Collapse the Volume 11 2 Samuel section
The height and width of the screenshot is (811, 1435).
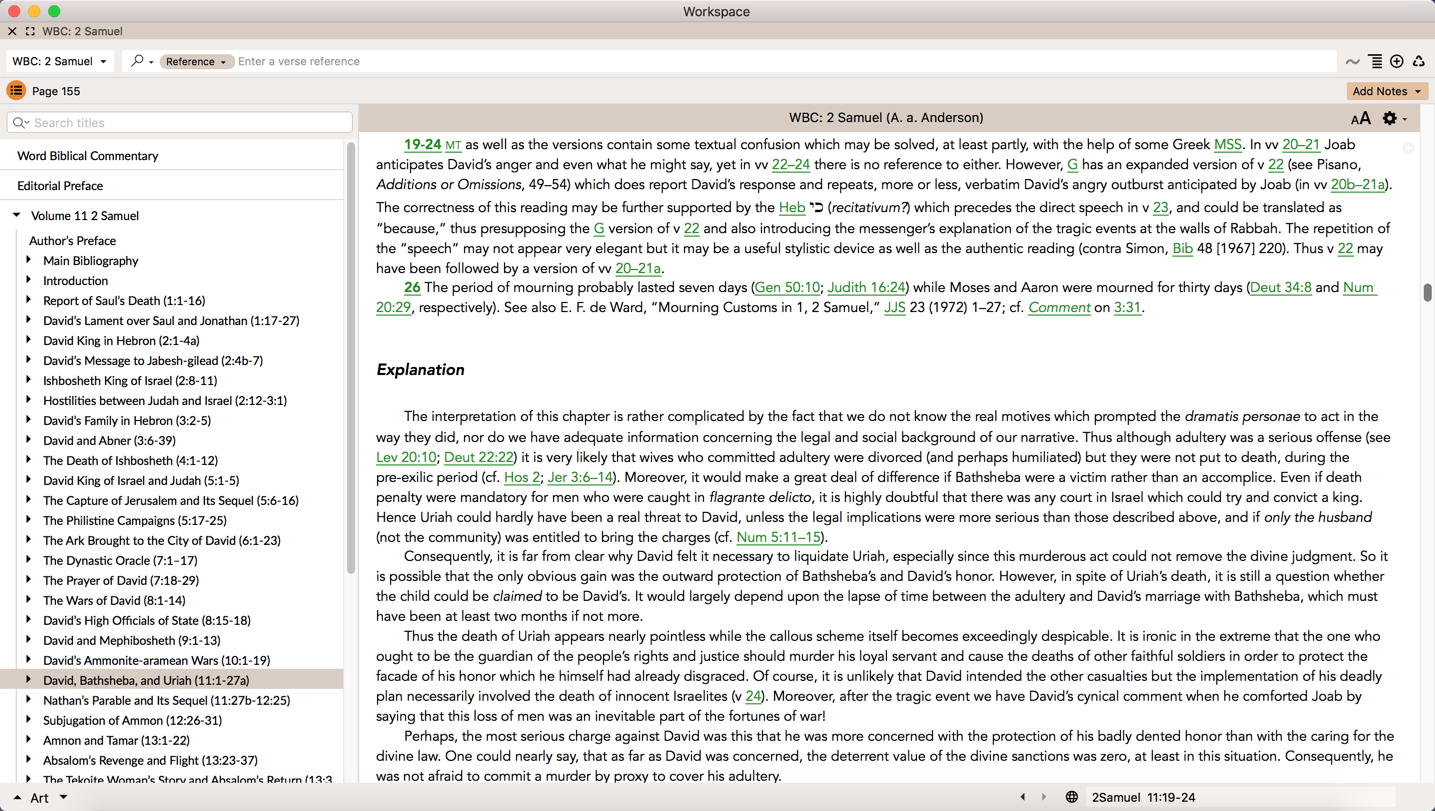[x=17, y=215]
